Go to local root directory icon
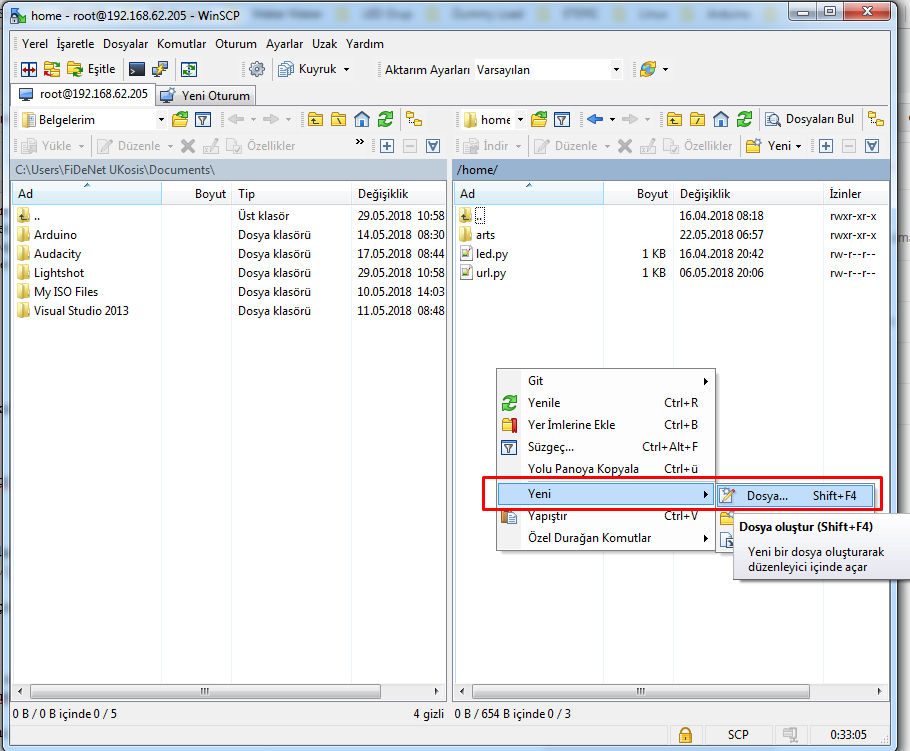The height and width of the screenshot is (751, 910). point(338,120)
